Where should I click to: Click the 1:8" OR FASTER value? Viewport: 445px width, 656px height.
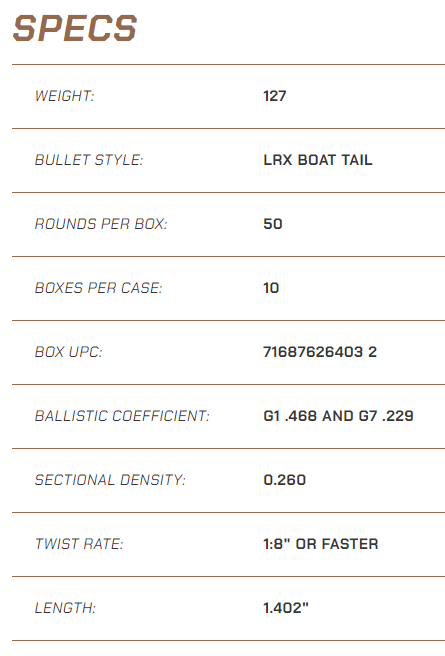click(x=321, y=544)
